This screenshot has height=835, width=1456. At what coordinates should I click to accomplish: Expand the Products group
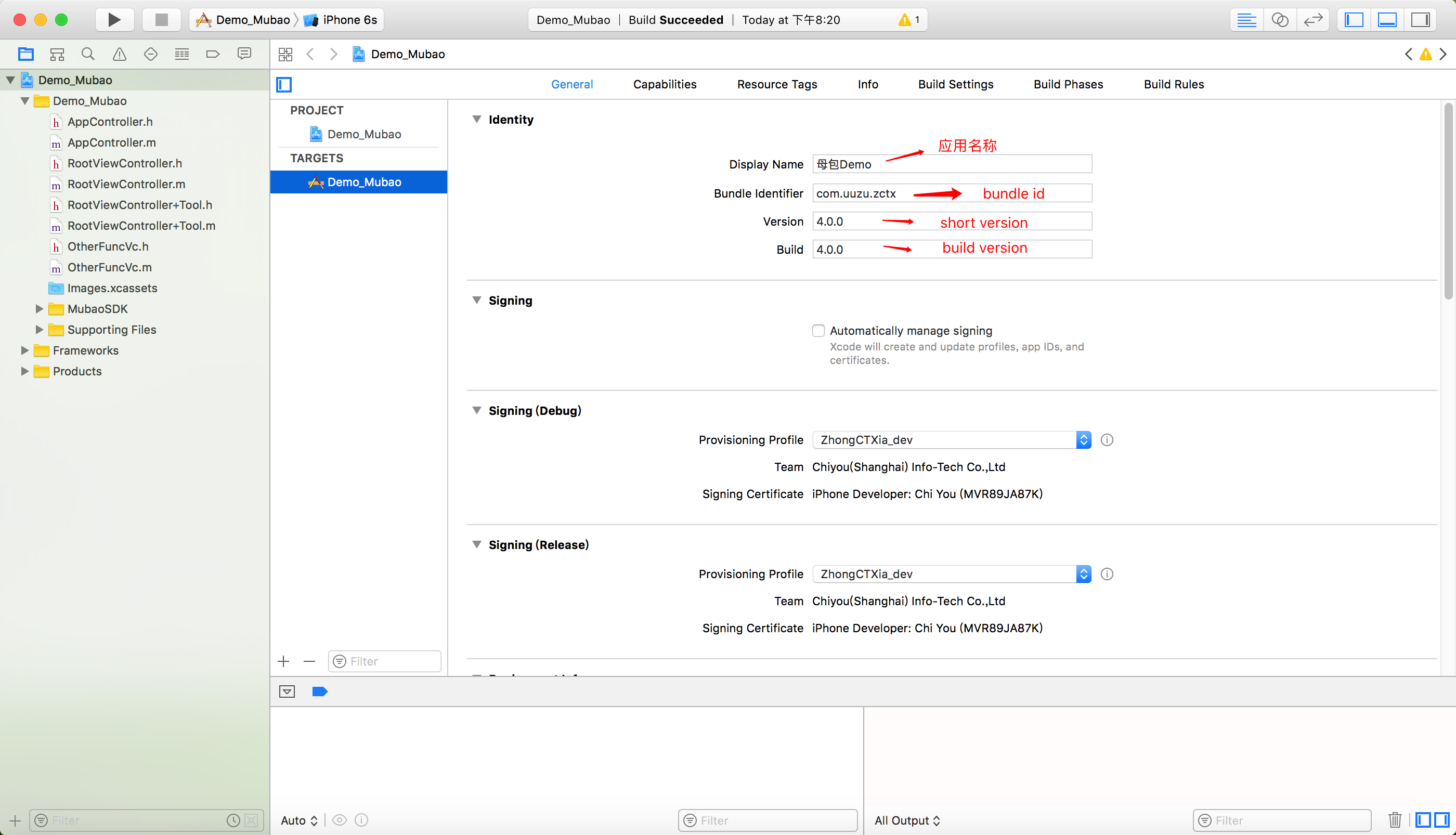pos(24,371)
